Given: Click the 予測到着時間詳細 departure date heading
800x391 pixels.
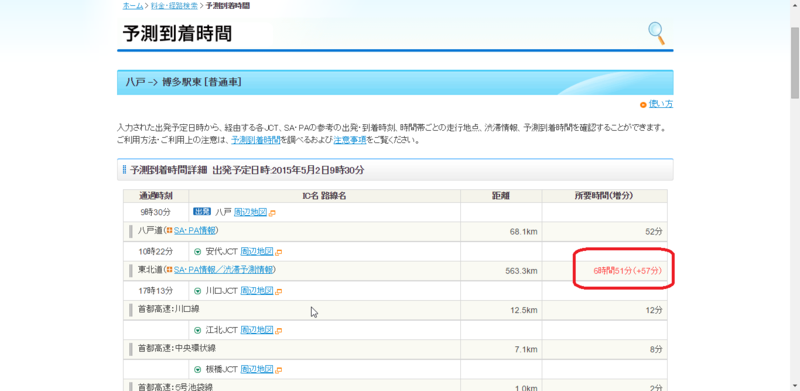Looking at the screenshot, I should [x=247, y=170].
